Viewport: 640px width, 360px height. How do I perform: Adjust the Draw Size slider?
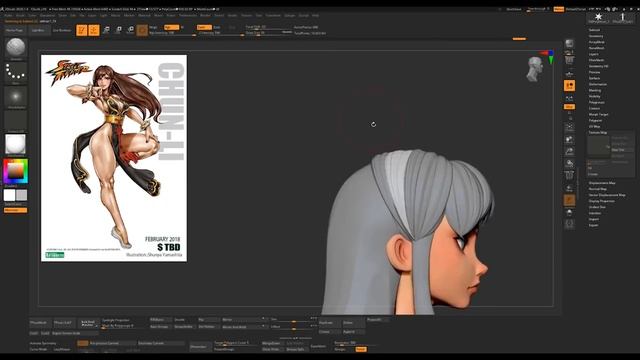point(269,33)
